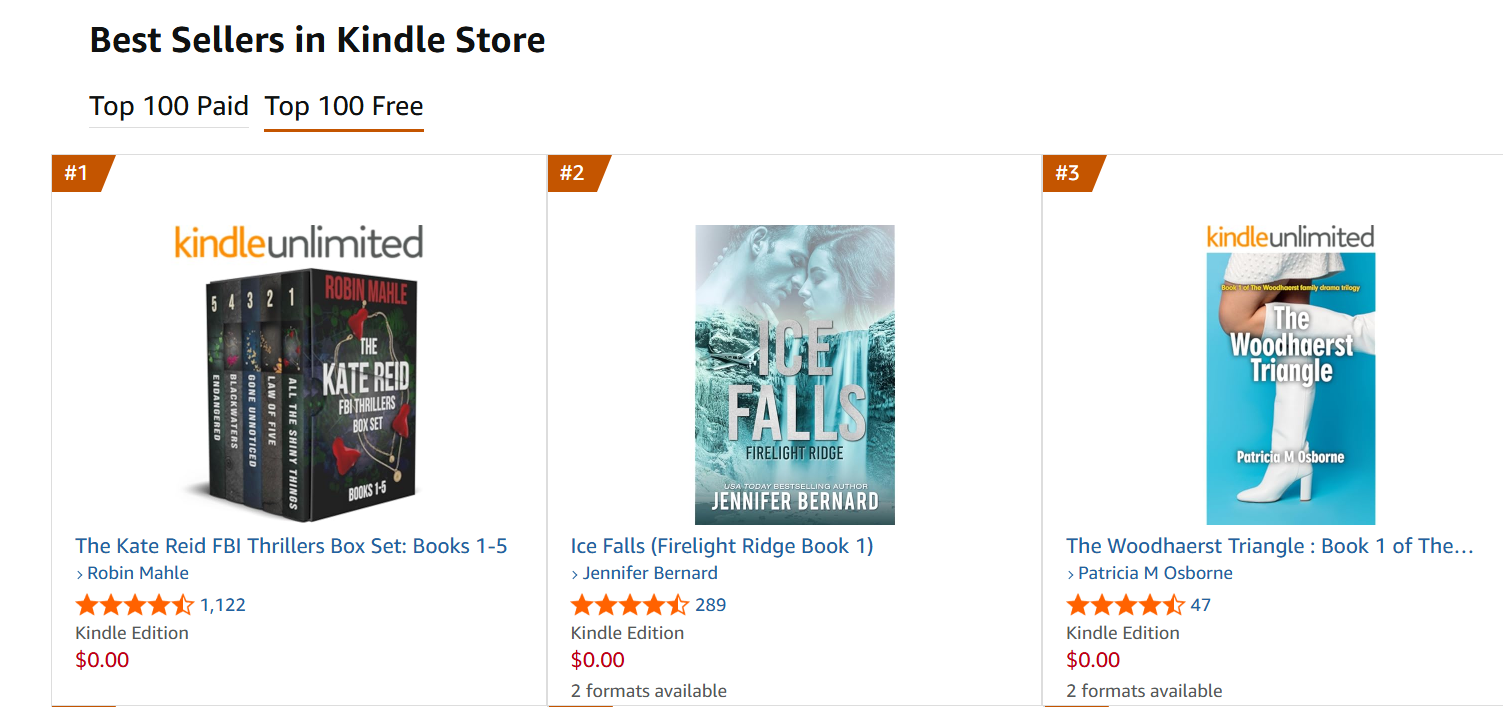
Task: Click the Ice Falls book cover
Action: (x=794, y=375)
